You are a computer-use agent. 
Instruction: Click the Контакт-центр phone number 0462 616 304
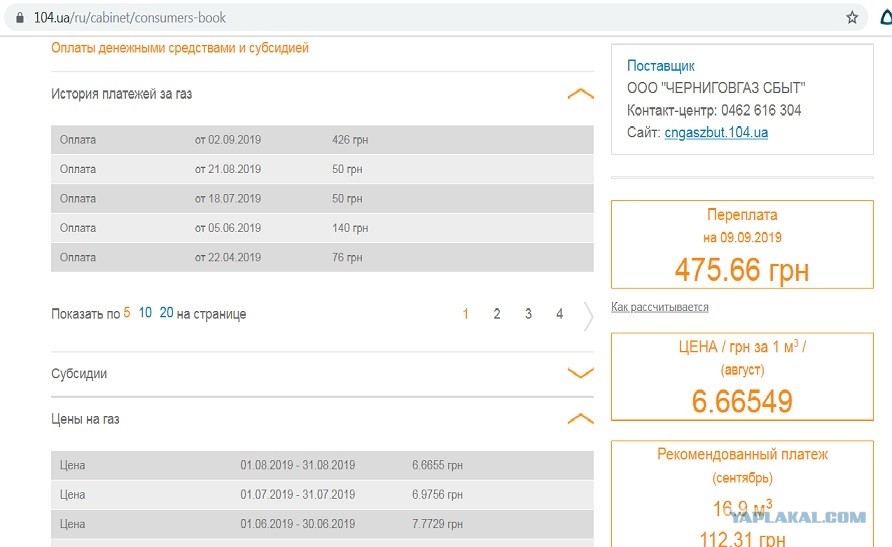[x=761, y=110]
